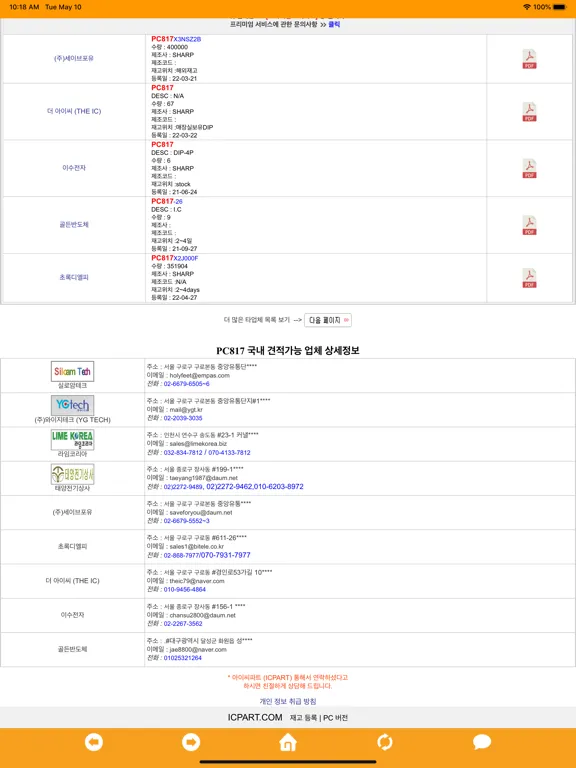
Task: Open PDF icon in THE IC stock row
Action: pyautogui.click(x=529, y=112)
